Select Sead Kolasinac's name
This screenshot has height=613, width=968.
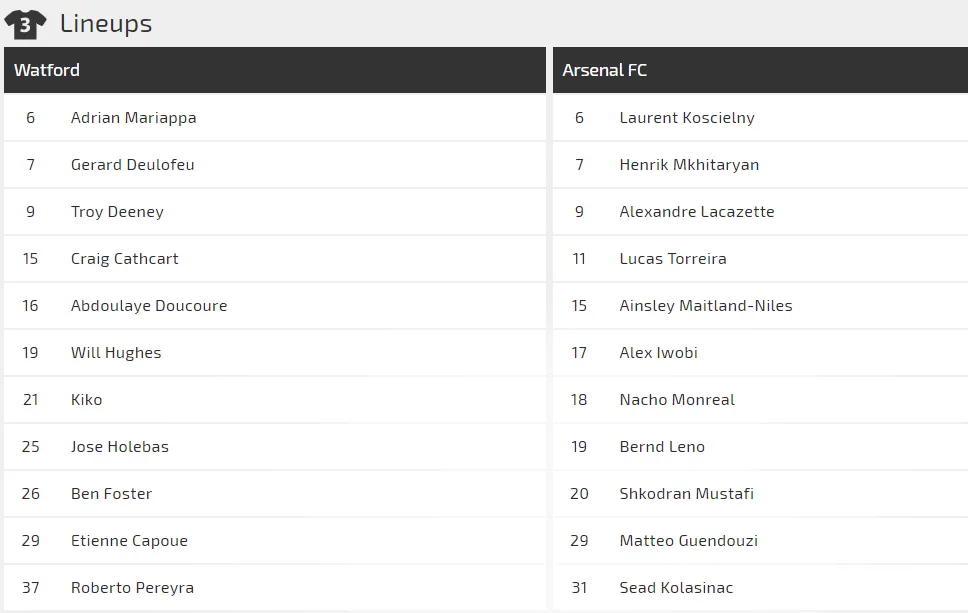[x=676, y=588]
